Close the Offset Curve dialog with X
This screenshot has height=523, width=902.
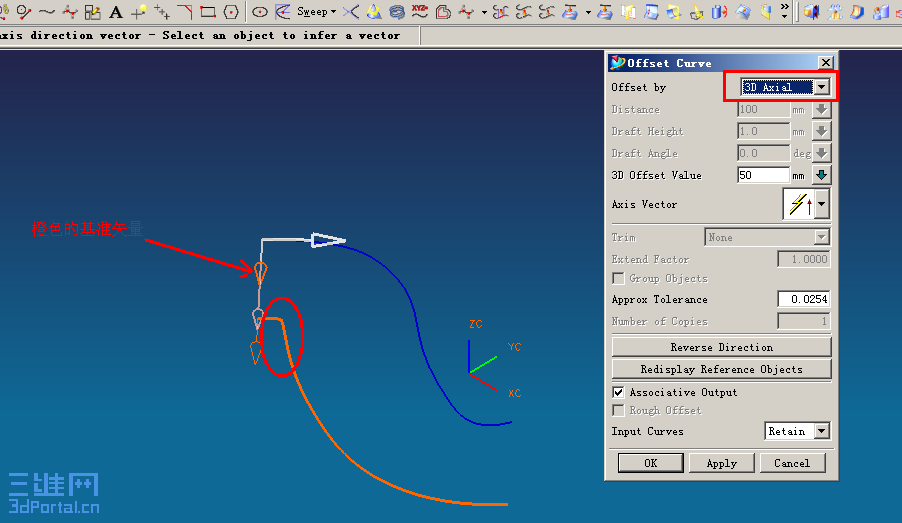tap(825, 63)
